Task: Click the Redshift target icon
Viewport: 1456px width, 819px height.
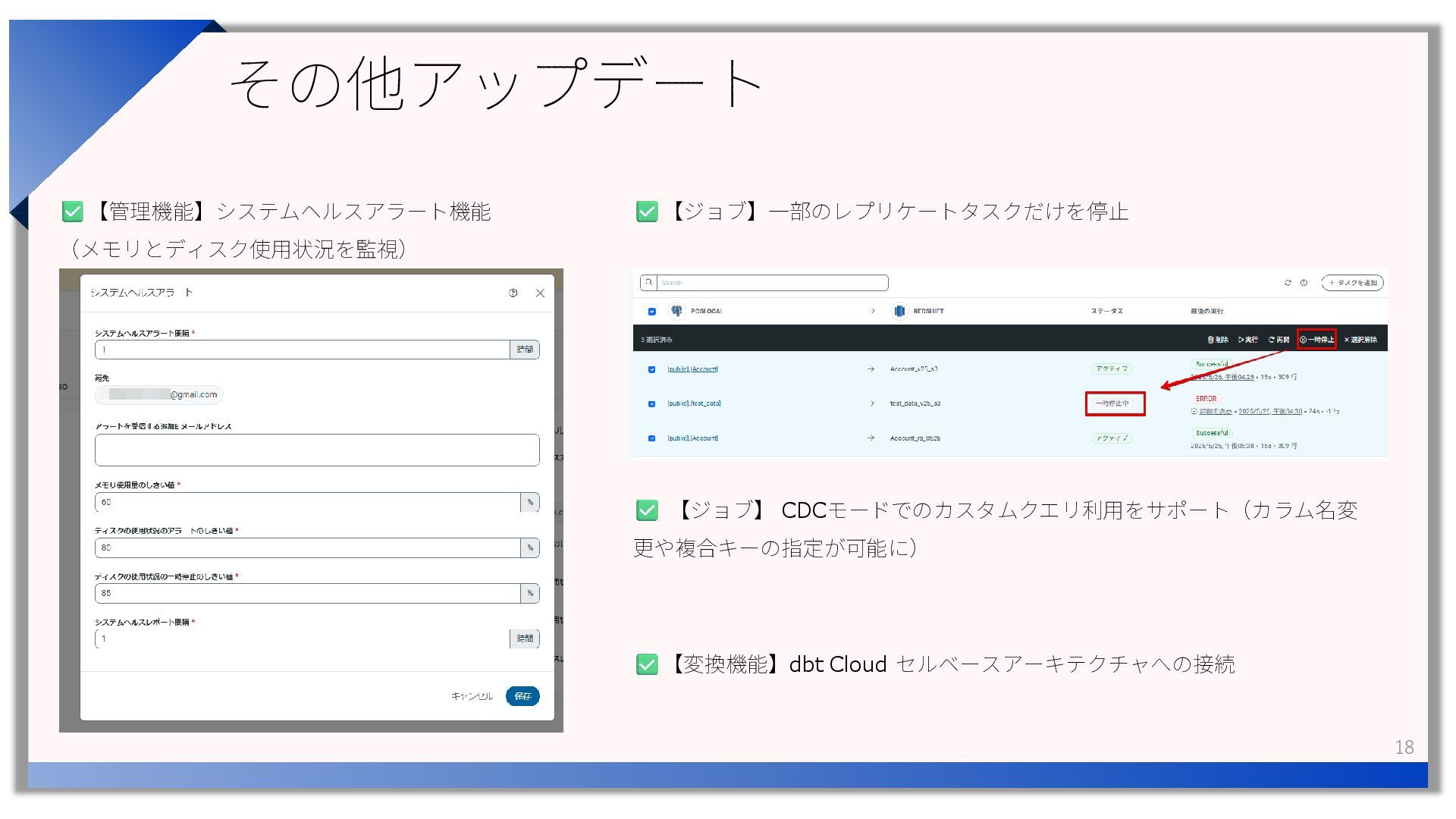Action: [x=899, y=311]
